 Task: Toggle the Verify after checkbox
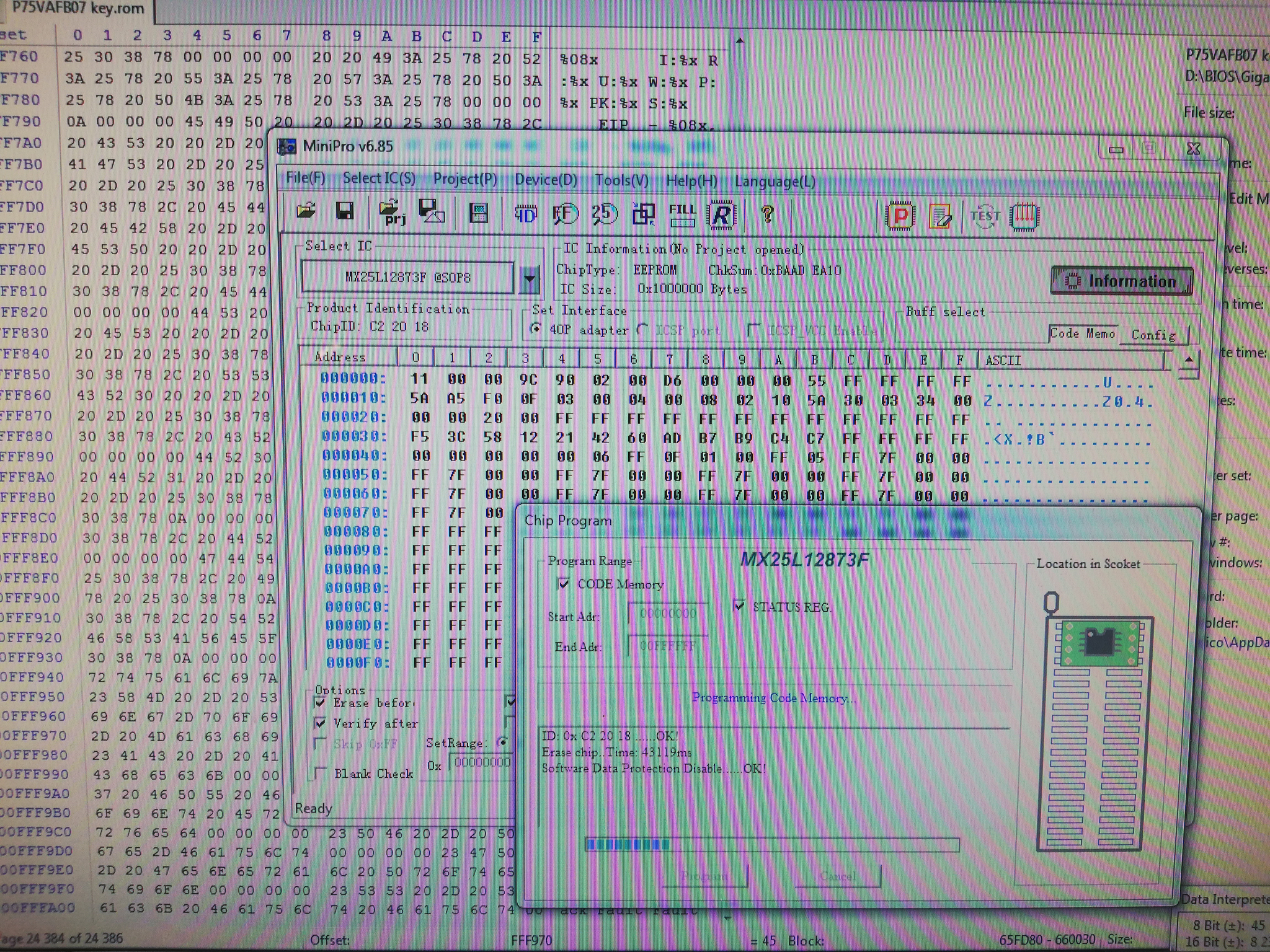(320, 723)
